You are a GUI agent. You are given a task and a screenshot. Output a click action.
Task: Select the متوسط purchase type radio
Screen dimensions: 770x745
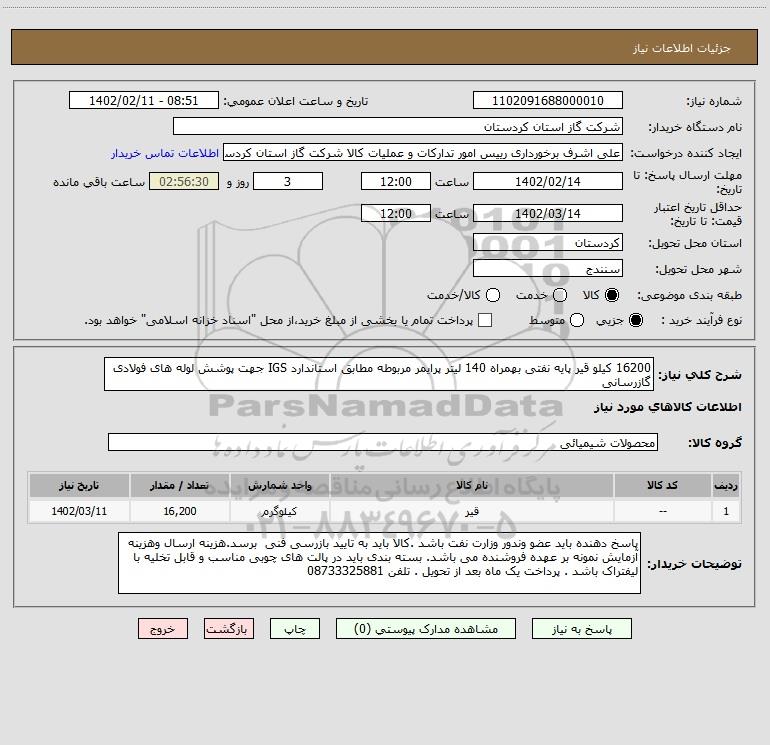coord(577,320)
